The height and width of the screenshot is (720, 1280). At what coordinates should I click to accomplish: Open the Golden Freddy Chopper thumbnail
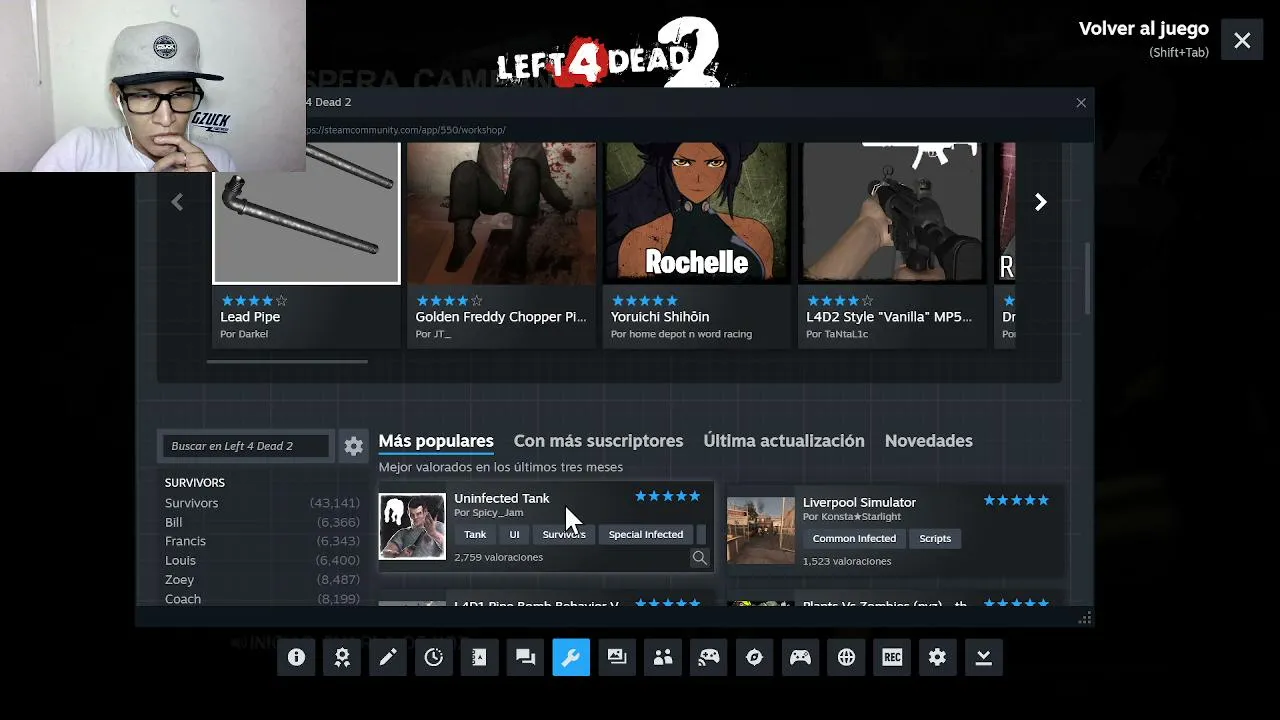[x=501, y=213]
